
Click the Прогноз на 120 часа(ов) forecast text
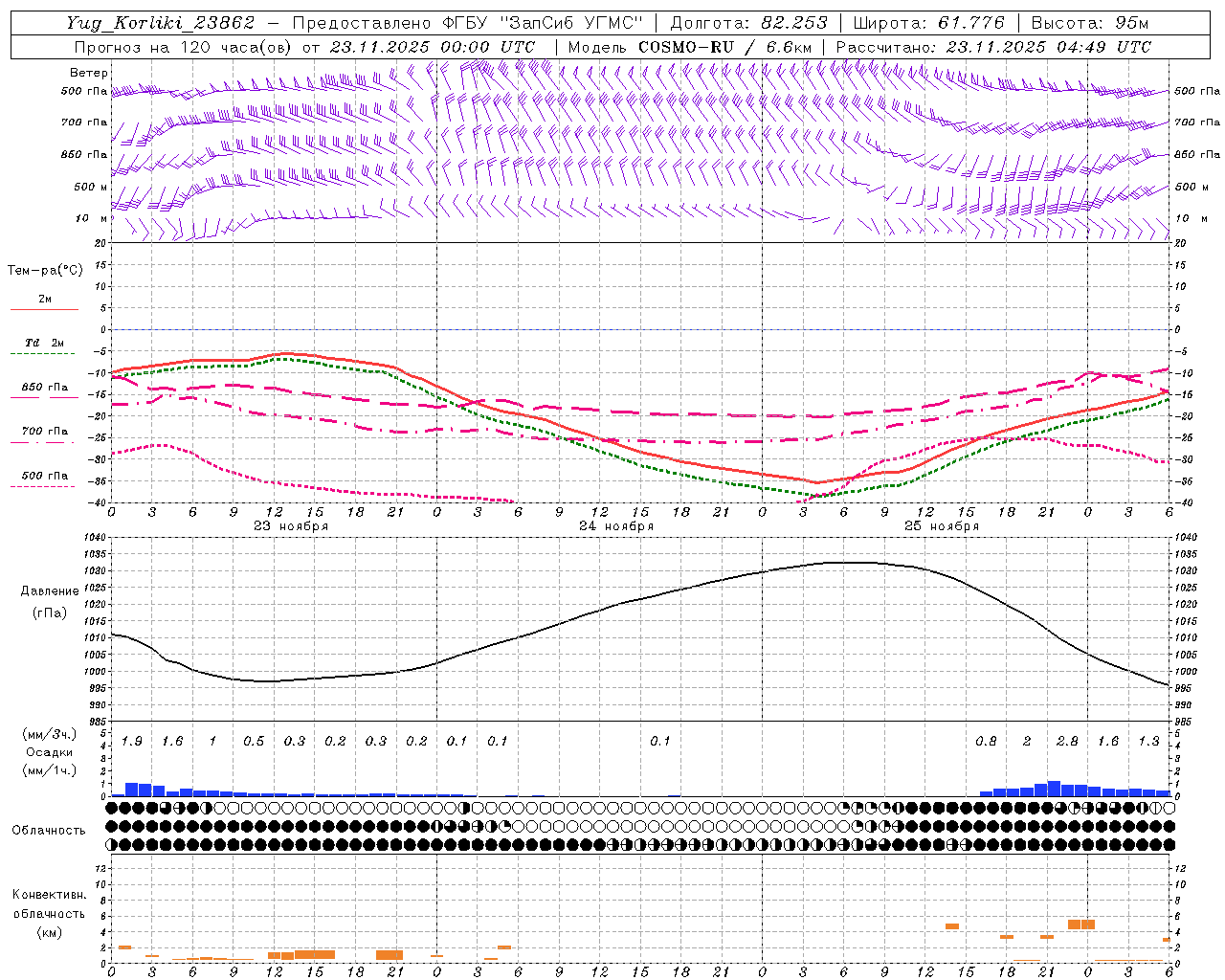(184, 47)
